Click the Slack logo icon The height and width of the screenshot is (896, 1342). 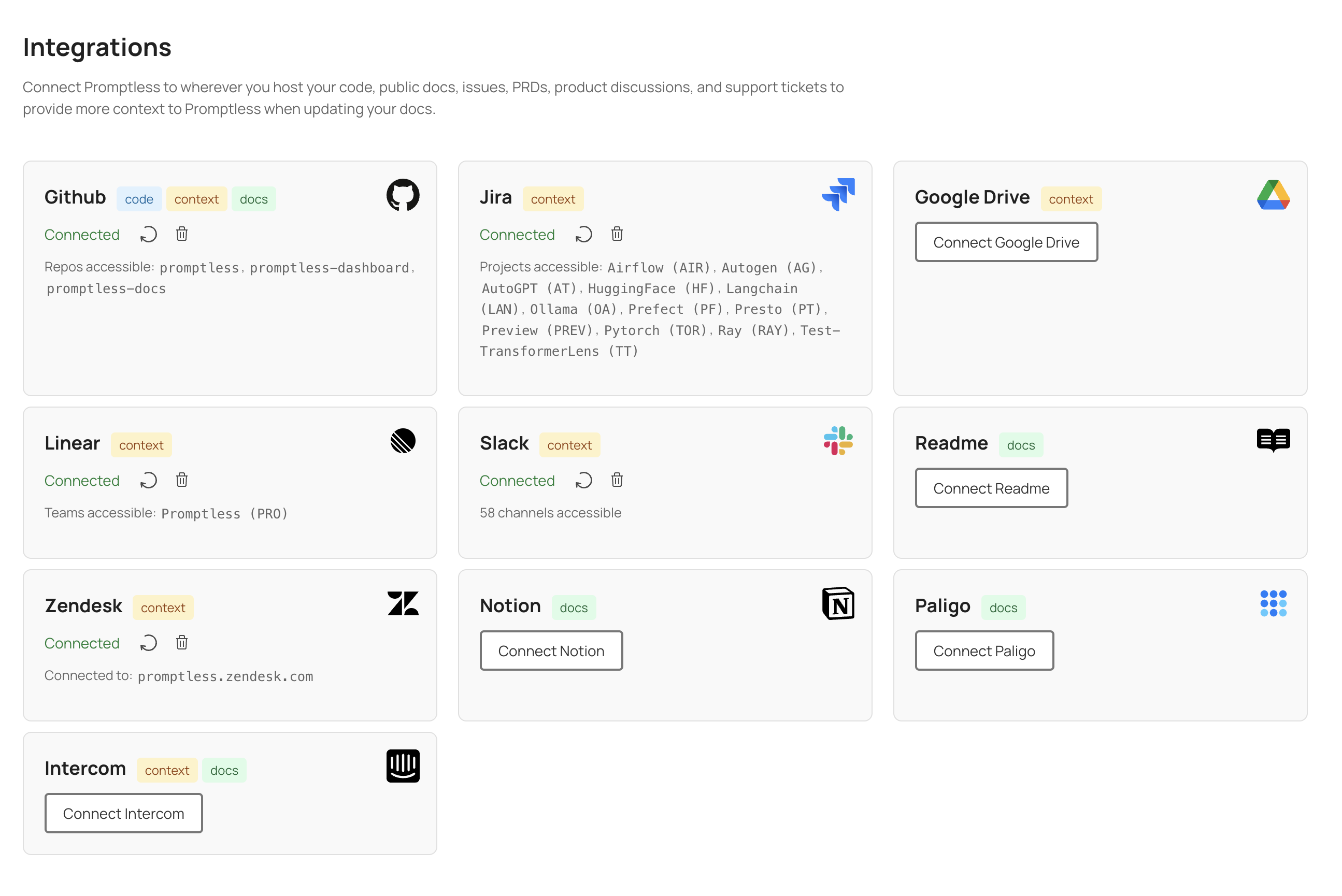(x=838, y=441)
